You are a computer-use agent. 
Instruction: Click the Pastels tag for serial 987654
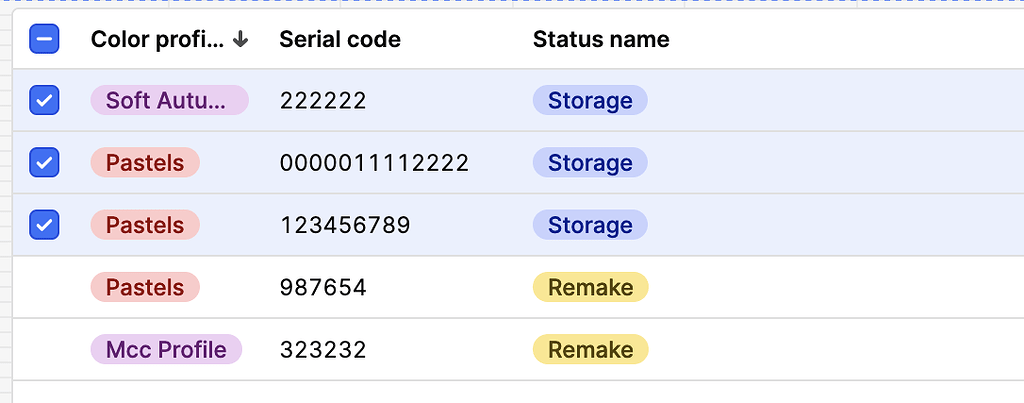[145, 287]
